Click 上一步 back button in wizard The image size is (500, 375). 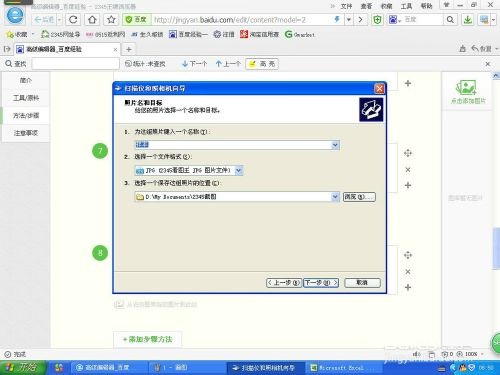point(284,283)
